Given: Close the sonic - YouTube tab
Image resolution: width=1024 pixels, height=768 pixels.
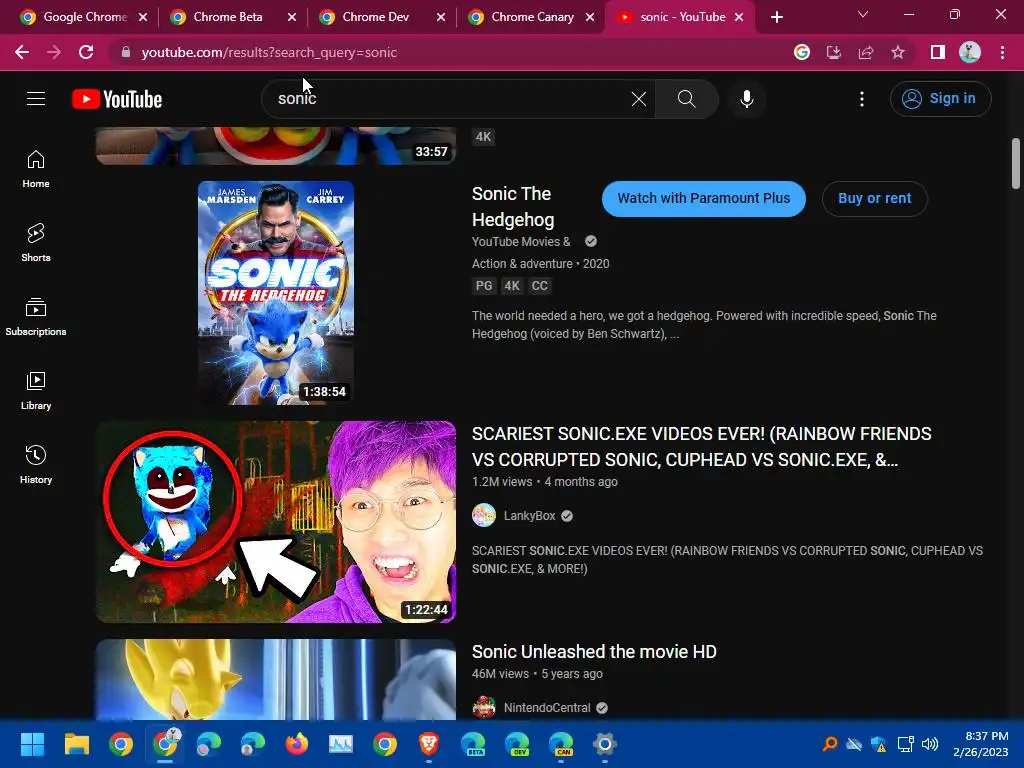Looking at the screenshot, I should [x=739, y=17].
